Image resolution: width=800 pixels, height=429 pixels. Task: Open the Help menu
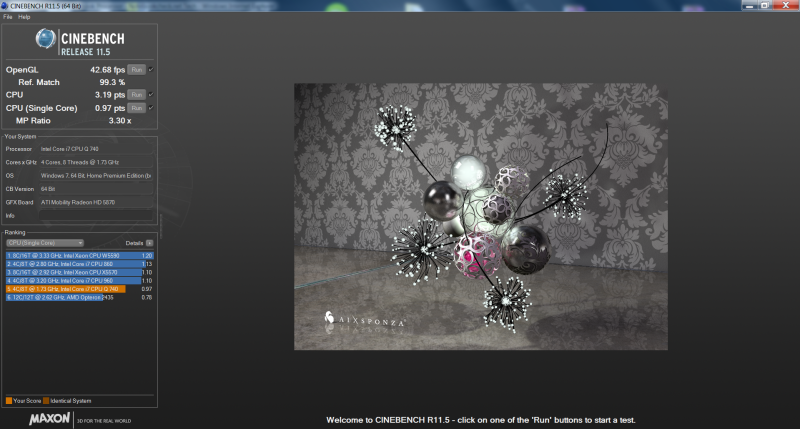coord(24,17)
